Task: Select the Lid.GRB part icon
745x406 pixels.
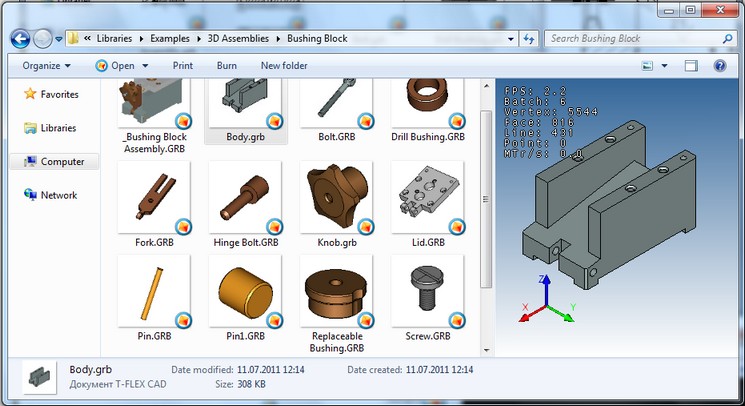Action: coord(427,197)
